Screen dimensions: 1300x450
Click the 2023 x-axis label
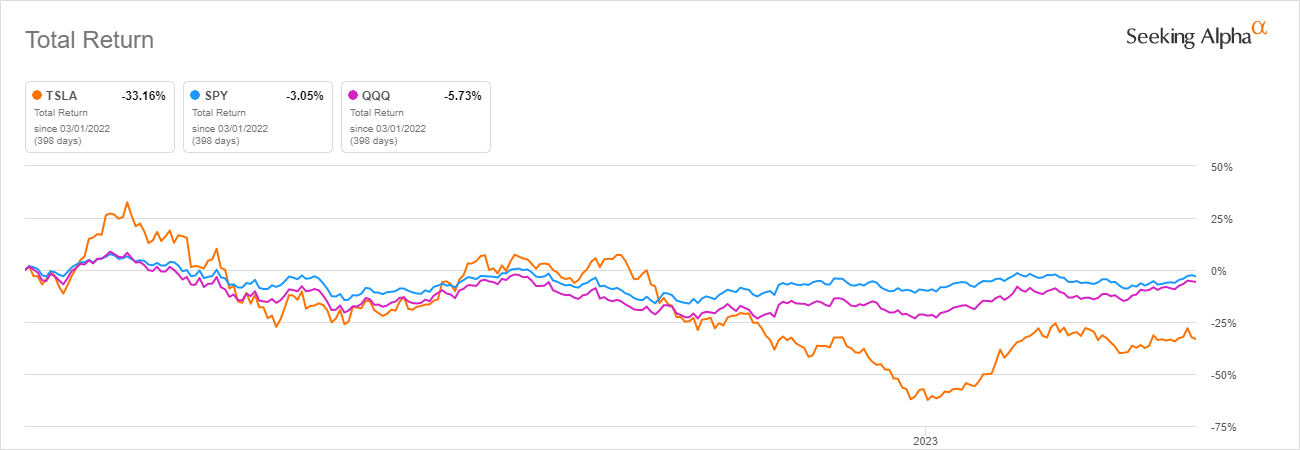[925, 440]
